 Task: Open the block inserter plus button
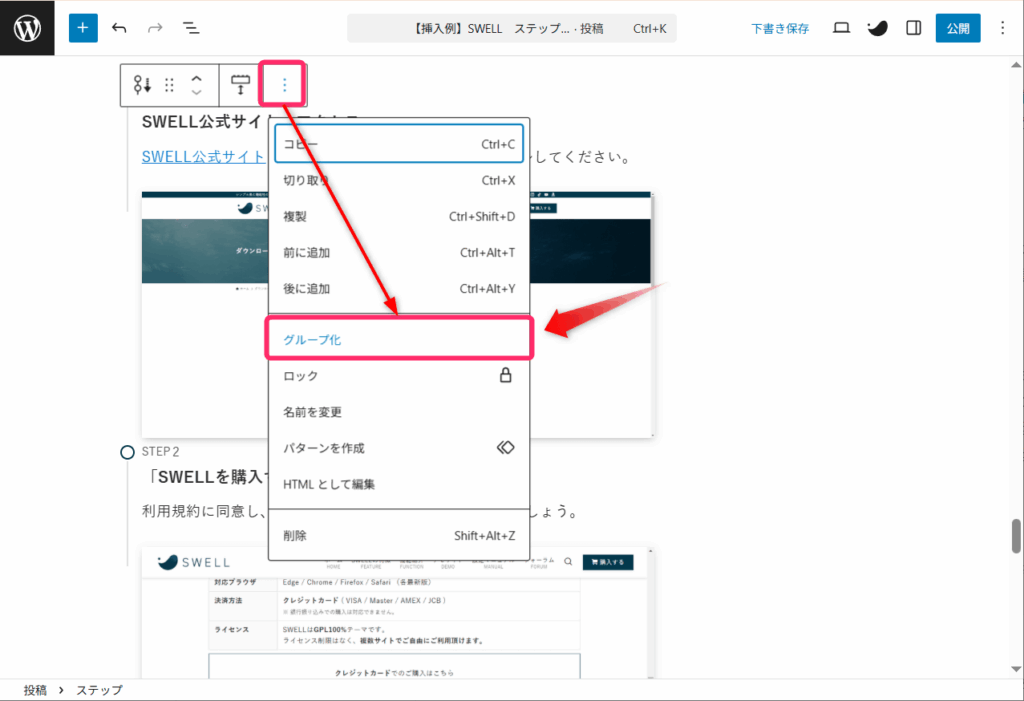tap(83, 28)
